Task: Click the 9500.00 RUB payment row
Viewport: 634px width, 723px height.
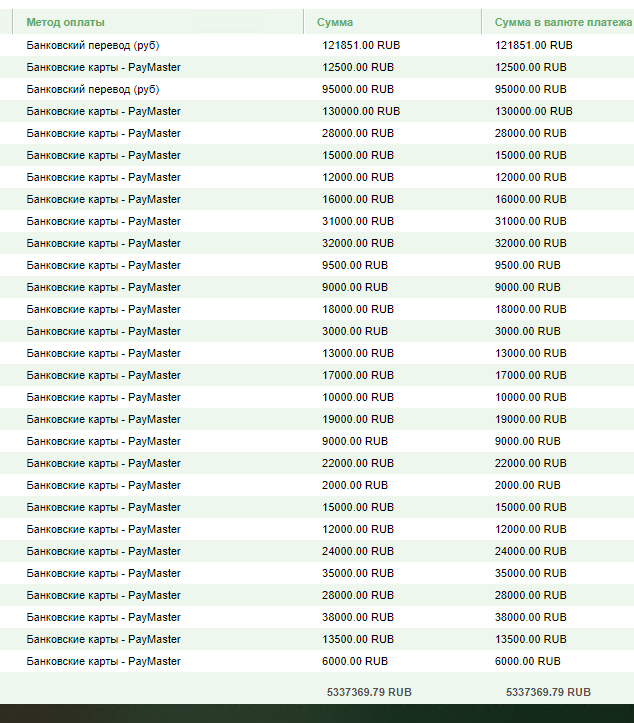Action: (317, 265)
